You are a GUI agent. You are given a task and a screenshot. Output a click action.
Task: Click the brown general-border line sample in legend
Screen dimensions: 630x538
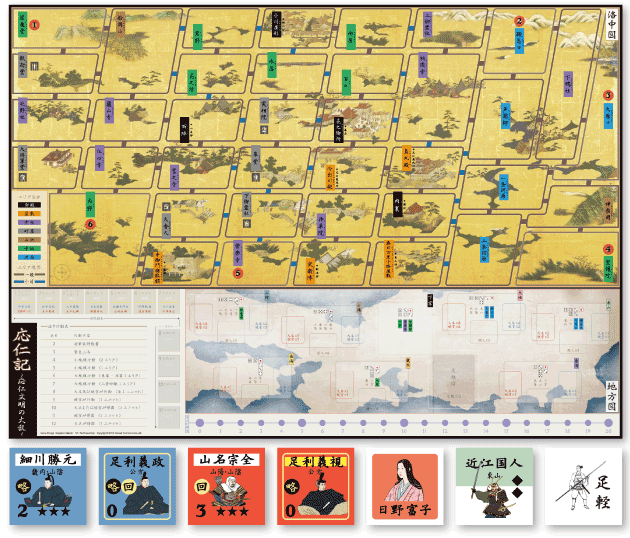tap(30, 274)
